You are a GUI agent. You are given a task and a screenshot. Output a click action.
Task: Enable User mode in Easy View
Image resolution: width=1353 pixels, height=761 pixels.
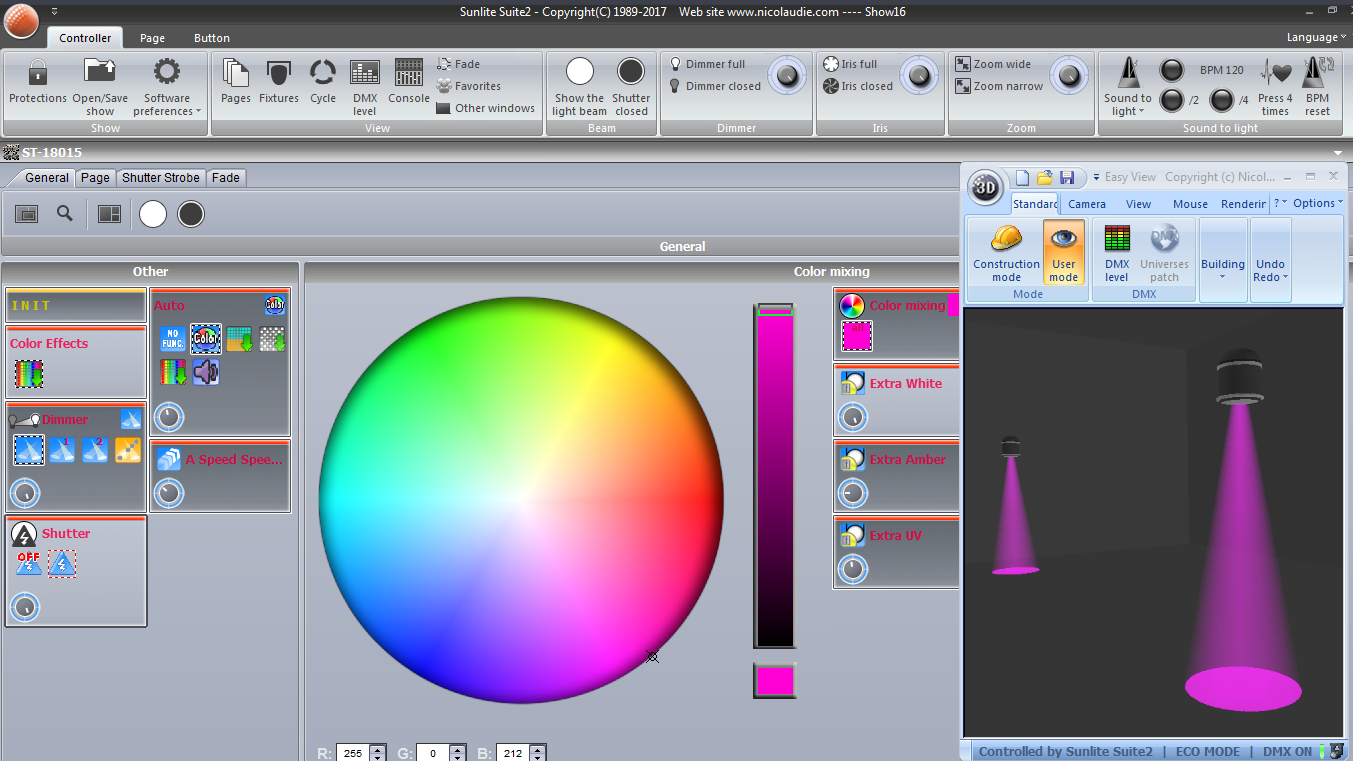1064,254
